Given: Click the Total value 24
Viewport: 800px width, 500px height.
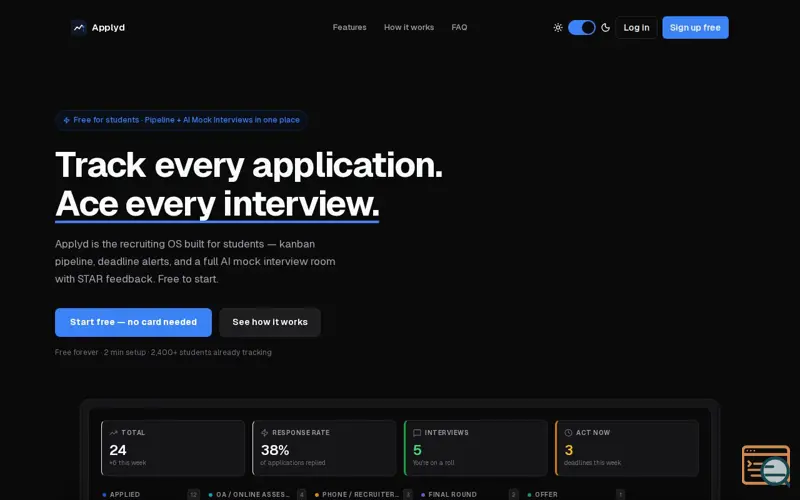Looking at the screenshot, I should 118,450.
